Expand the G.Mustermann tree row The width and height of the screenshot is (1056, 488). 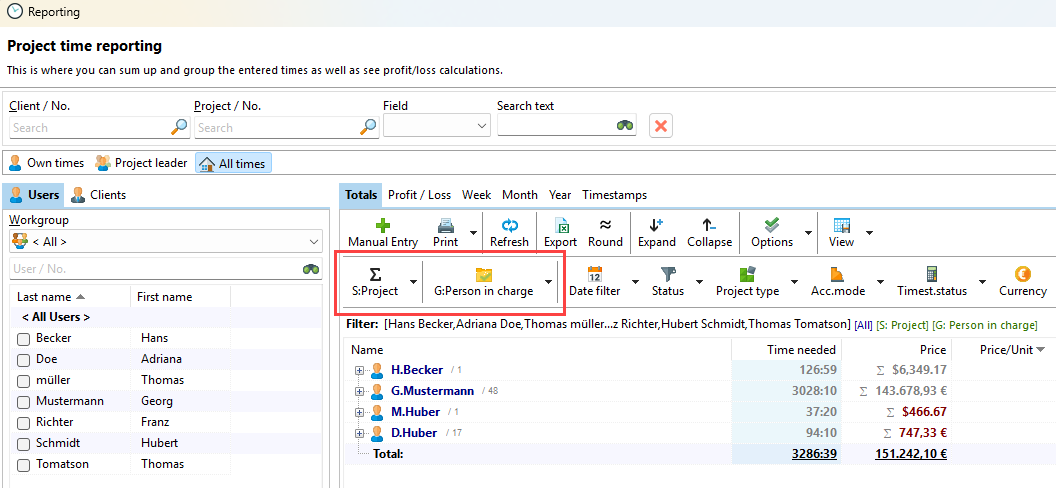click(360, 391)
